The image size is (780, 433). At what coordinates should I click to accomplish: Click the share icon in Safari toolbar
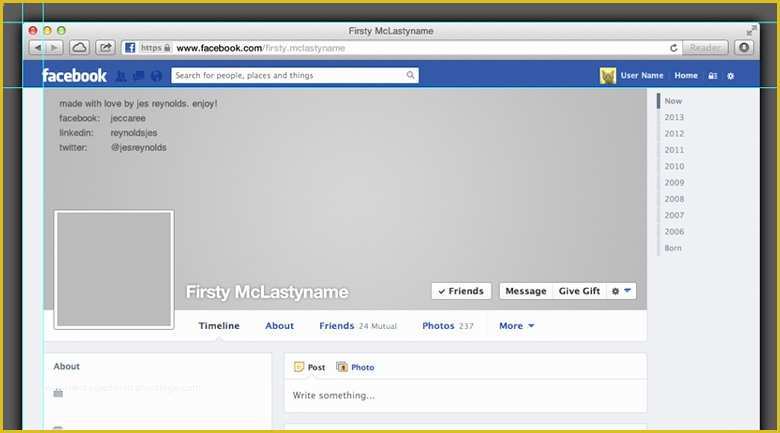click(x=105, y=48)
